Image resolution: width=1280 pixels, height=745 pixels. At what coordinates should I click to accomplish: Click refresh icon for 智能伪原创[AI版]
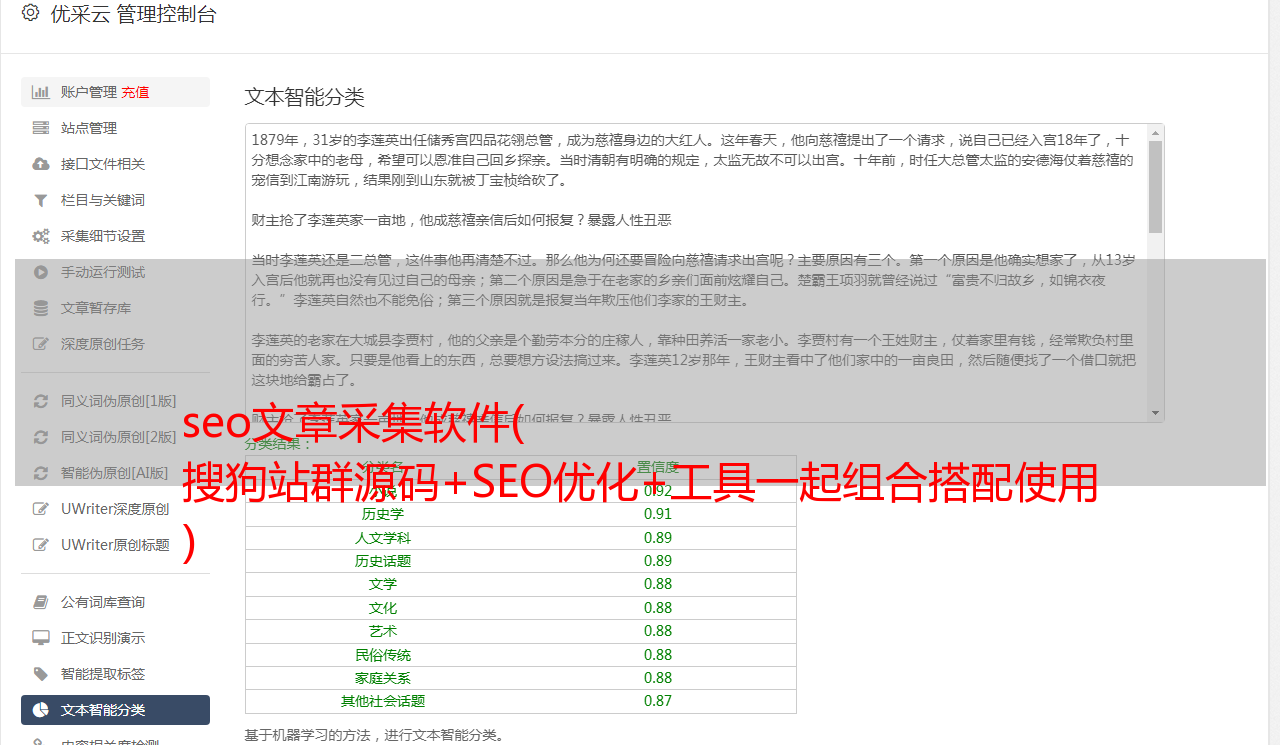(x=41, y=473)
